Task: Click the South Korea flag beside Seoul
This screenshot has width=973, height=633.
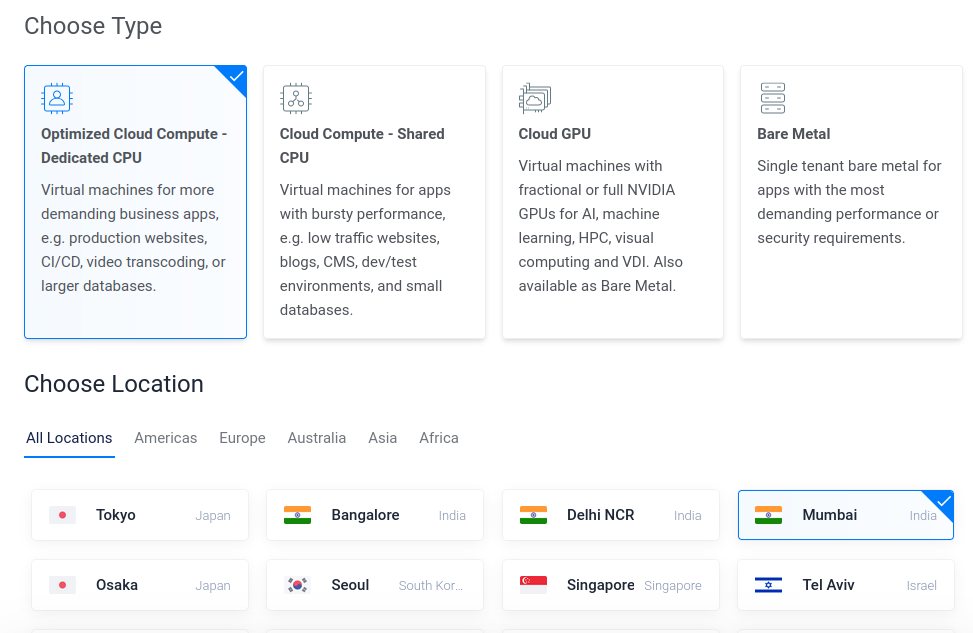Action: tap(297, 585)
